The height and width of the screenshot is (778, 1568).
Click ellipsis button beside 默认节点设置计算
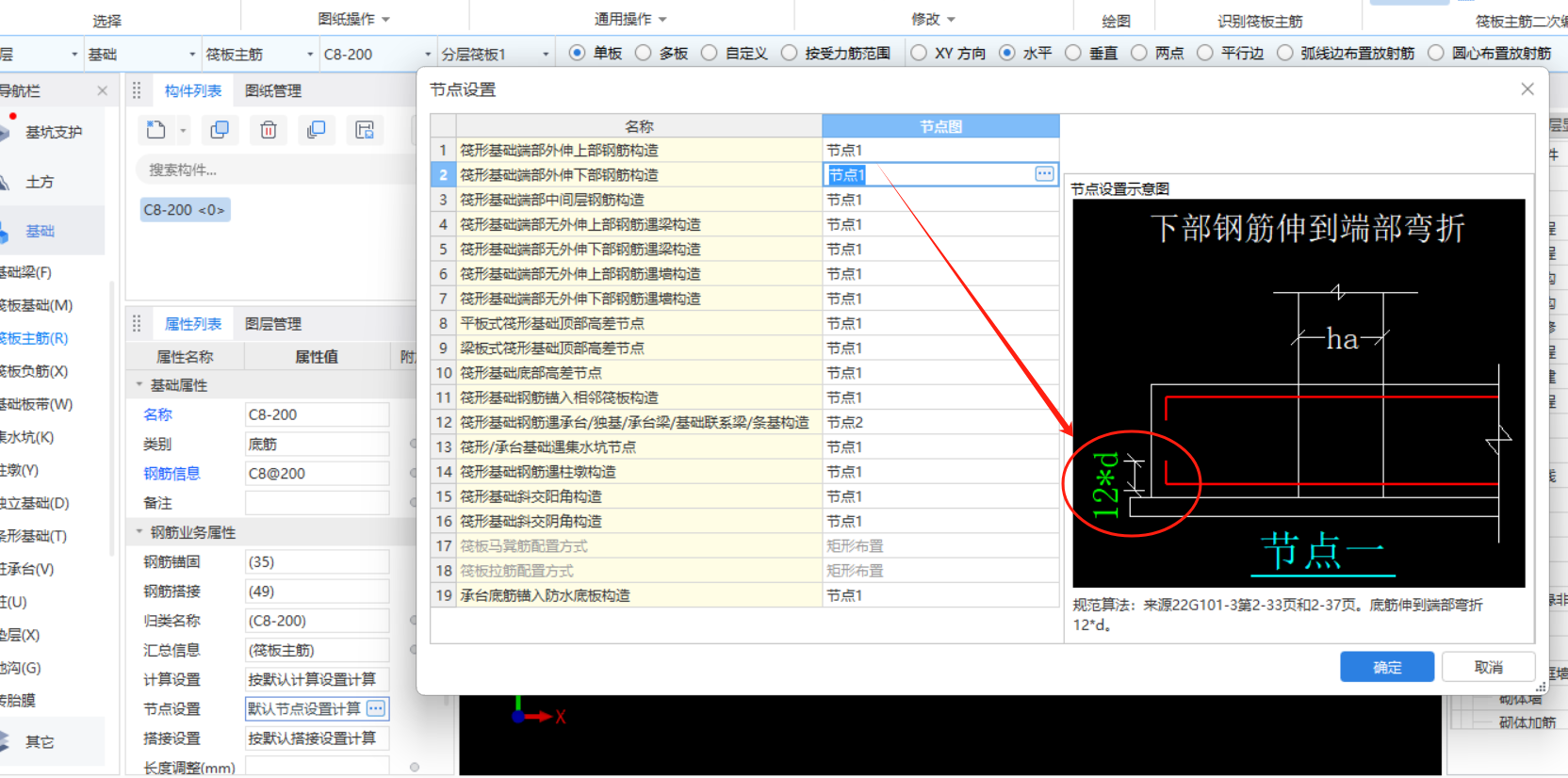[376, 708]
